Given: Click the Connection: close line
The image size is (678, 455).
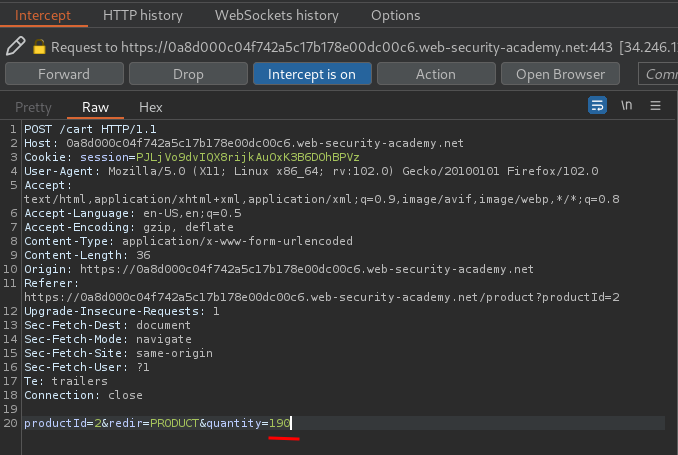Looking at the screenshot, I should (83, 395).
